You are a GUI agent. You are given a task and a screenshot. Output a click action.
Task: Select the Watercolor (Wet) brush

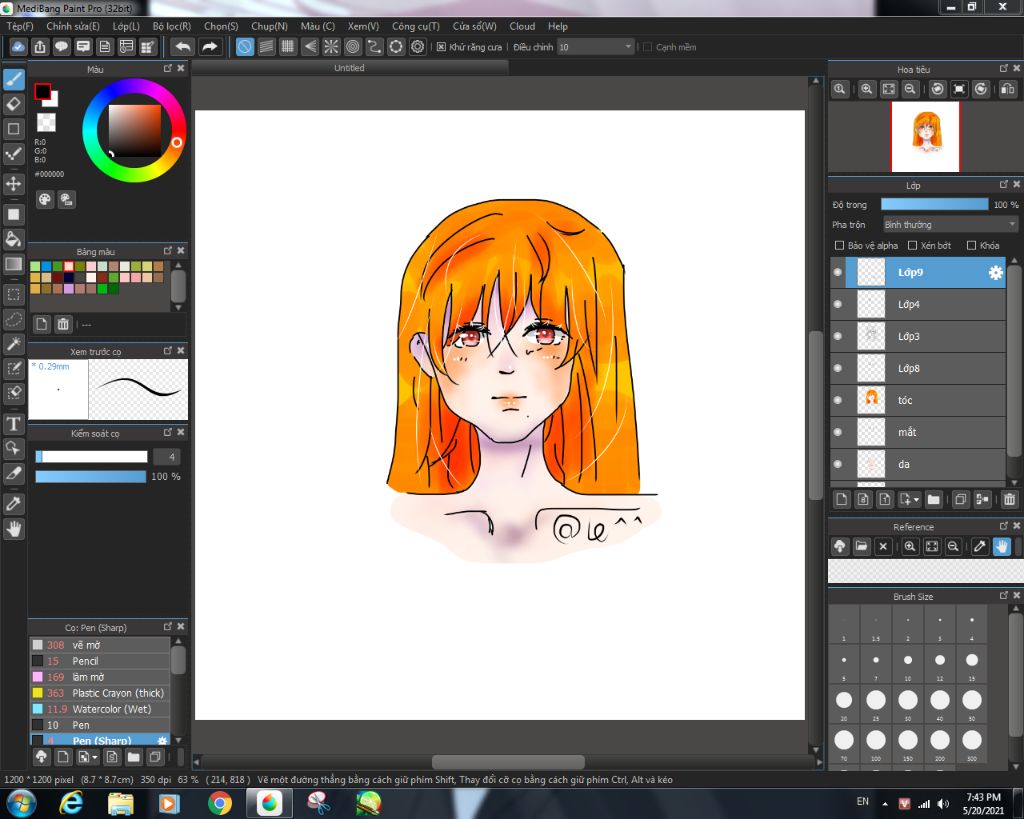click(x=100, y=709)
